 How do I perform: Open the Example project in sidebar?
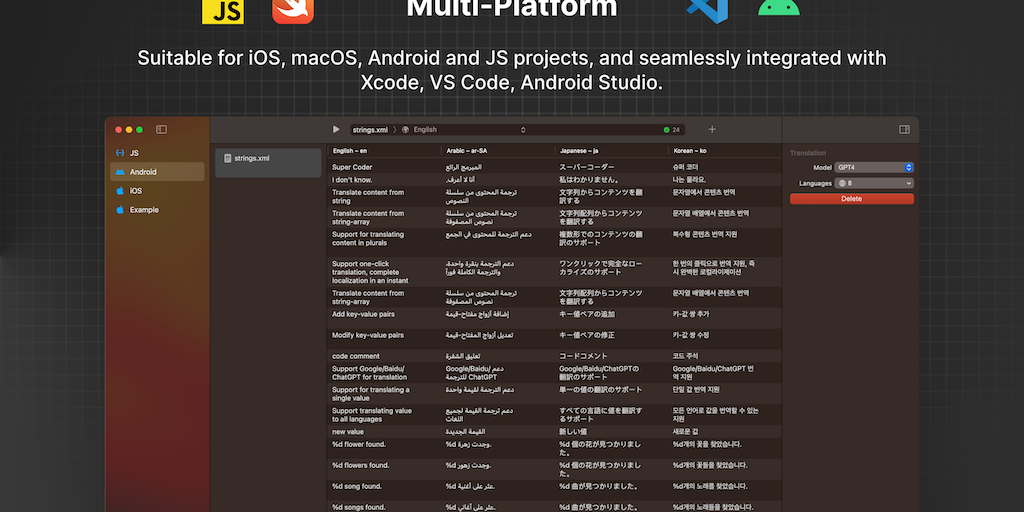tap(143, 210)
